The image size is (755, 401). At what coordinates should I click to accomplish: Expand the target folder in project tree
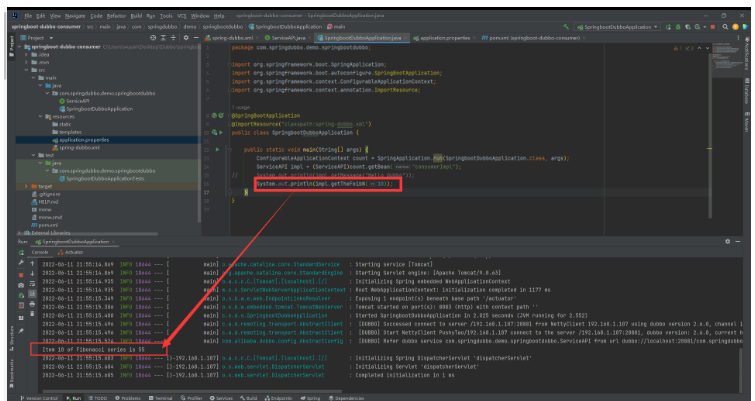(27, 186)
